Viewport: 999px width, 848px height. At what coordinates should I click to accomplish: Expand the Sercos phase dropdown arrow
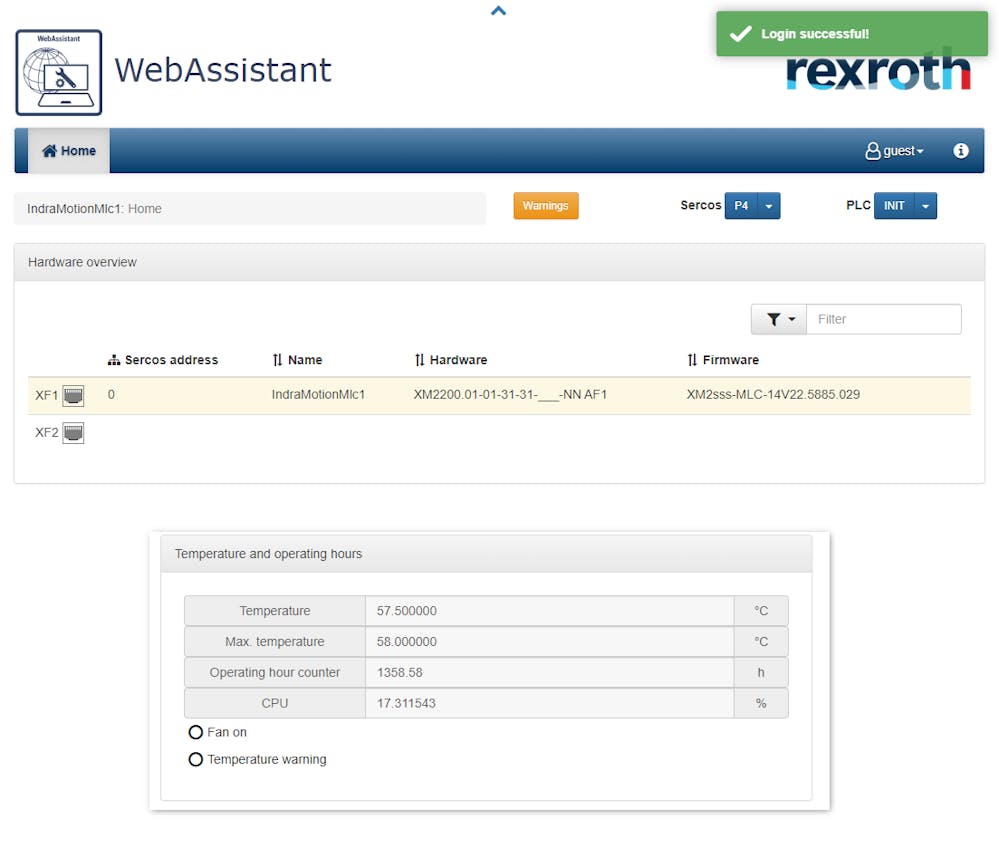pos(769,206)
